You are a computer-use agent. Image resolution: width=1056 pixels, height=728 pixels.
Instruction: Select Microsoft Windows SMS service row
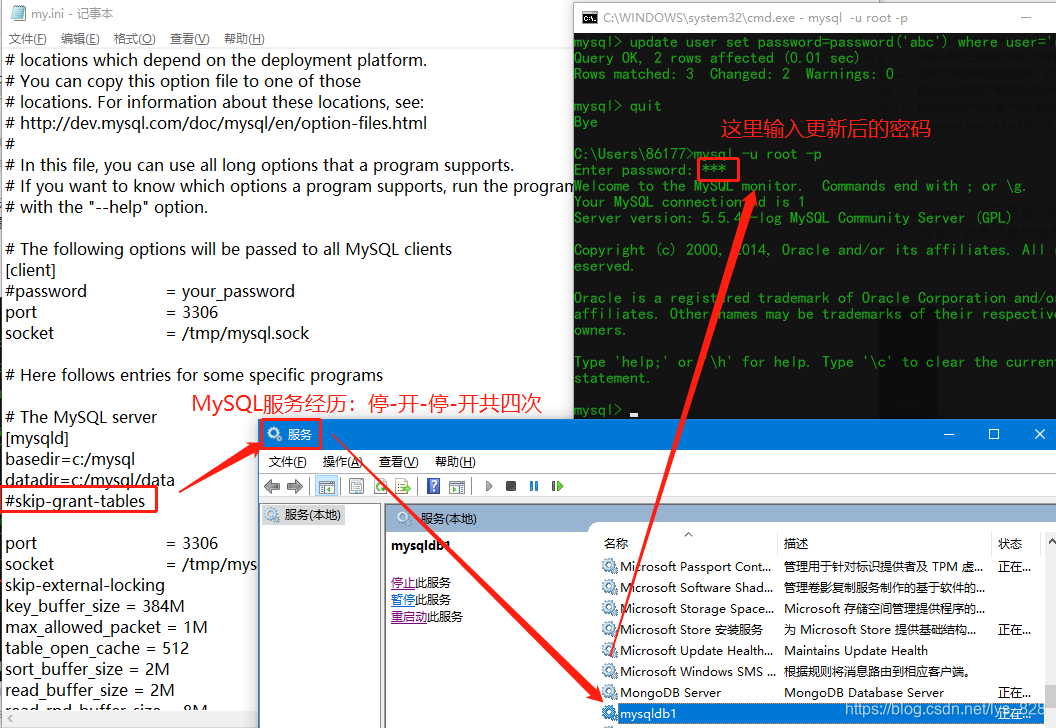point(822,671)
